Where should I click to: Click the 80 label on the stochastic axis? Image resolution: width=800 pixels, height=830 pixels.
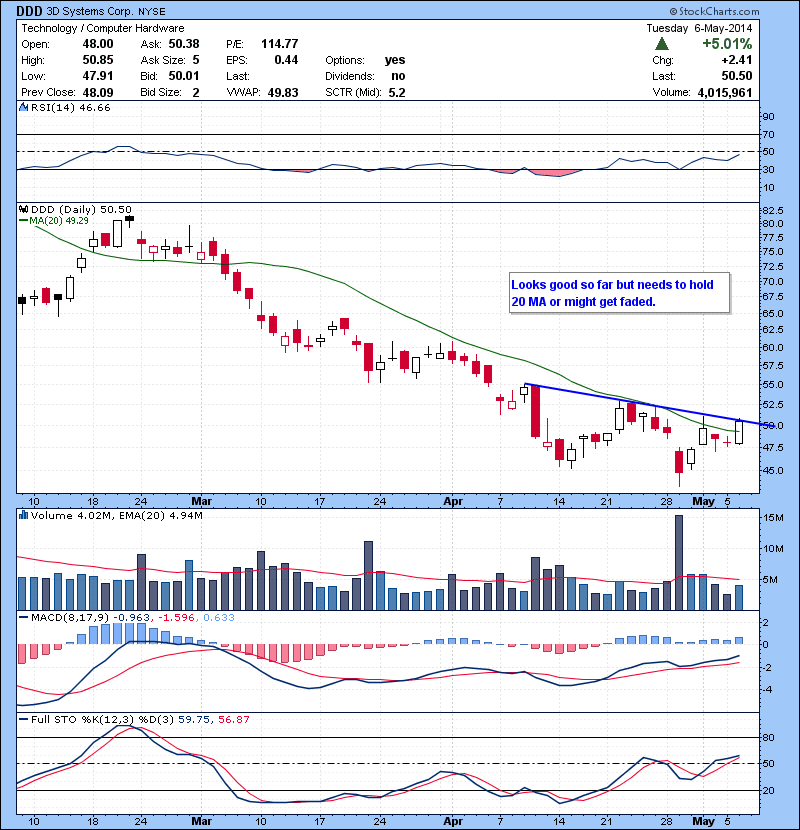(768, 737)
